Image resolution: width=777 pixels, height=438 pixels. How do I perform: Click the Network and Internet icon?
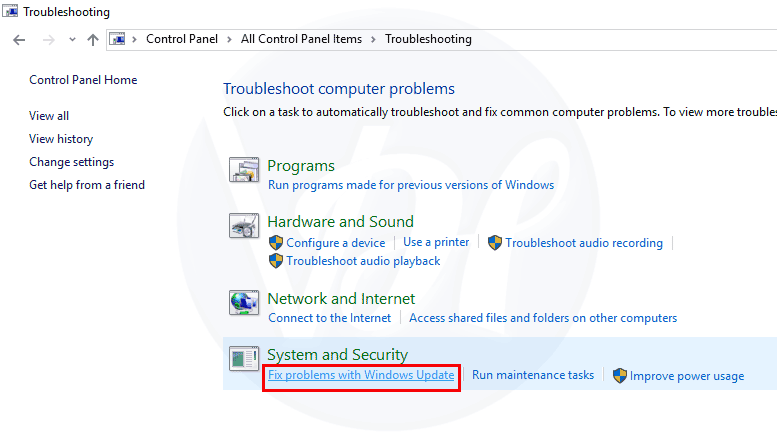coord(244,303)
